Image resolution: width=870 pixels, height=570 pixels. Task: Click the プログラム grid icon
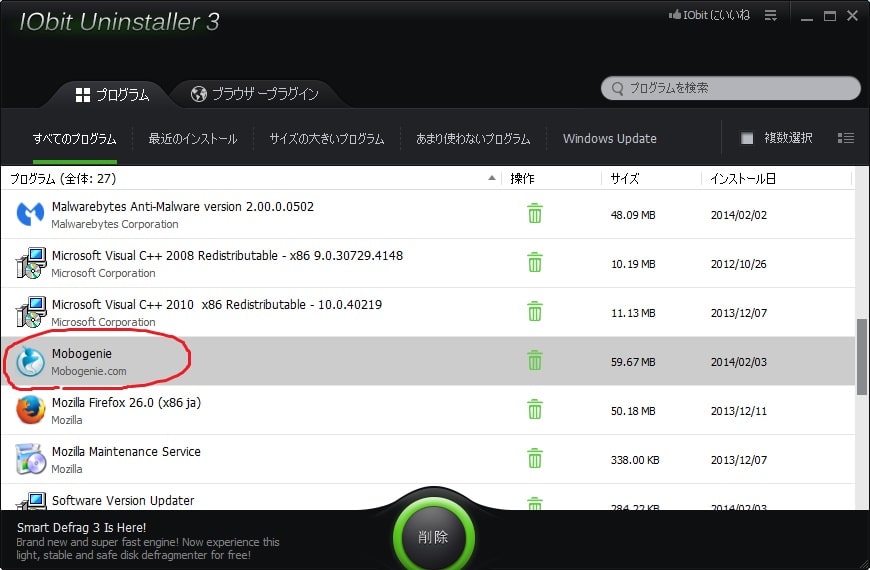click(x=83, y=95)
